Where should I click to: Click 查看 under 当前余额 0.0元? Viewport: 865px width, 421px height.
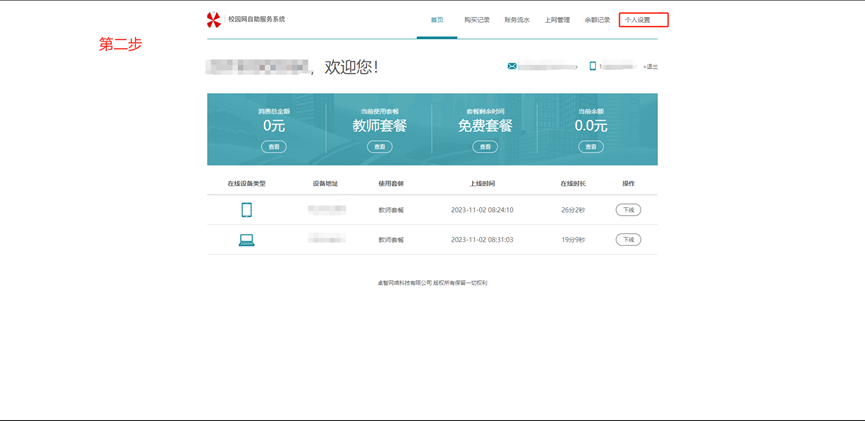point(591,147)
